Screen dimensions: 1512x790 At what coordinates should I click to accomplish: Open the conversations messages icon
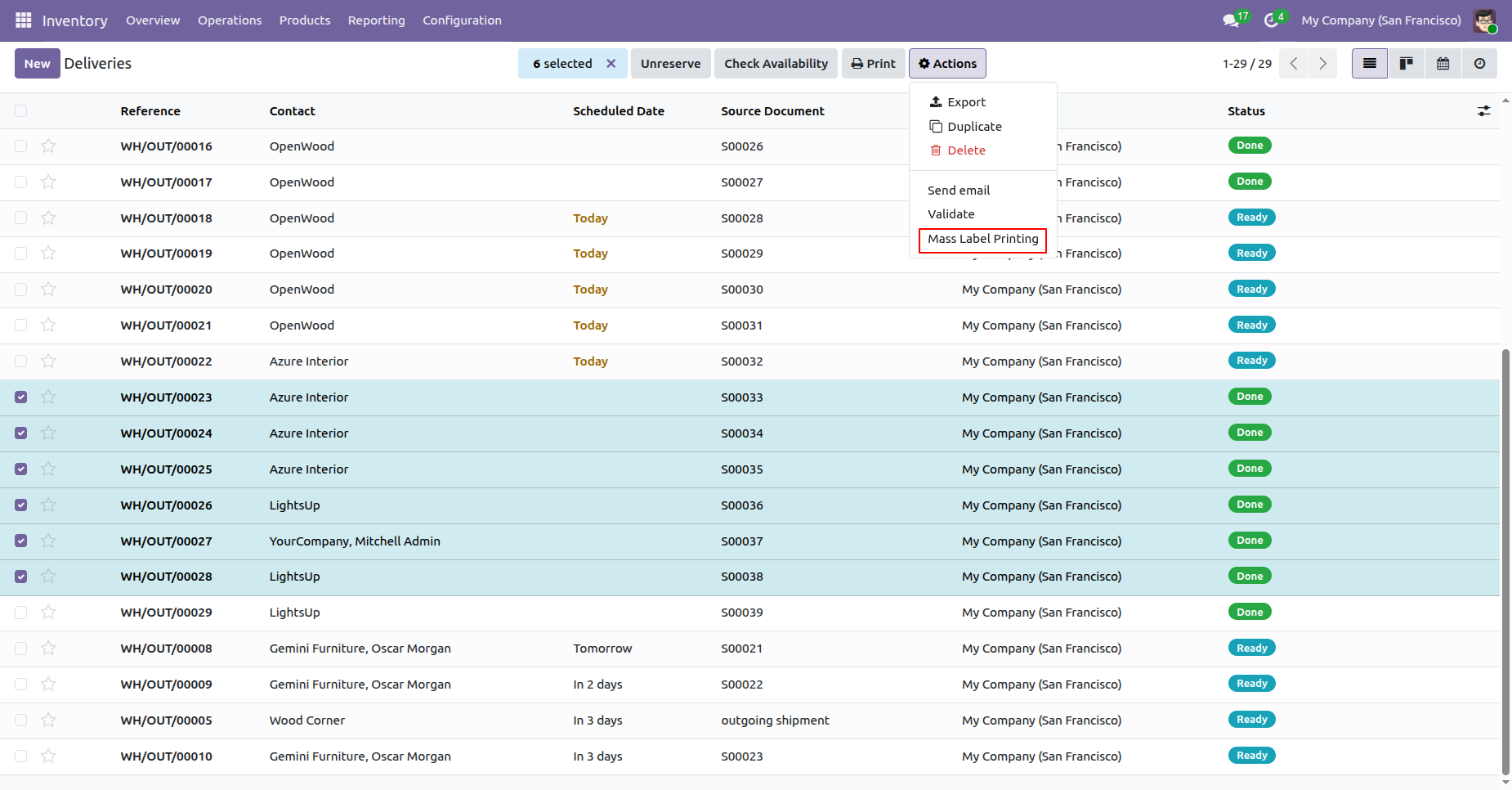click(1231, 20)
